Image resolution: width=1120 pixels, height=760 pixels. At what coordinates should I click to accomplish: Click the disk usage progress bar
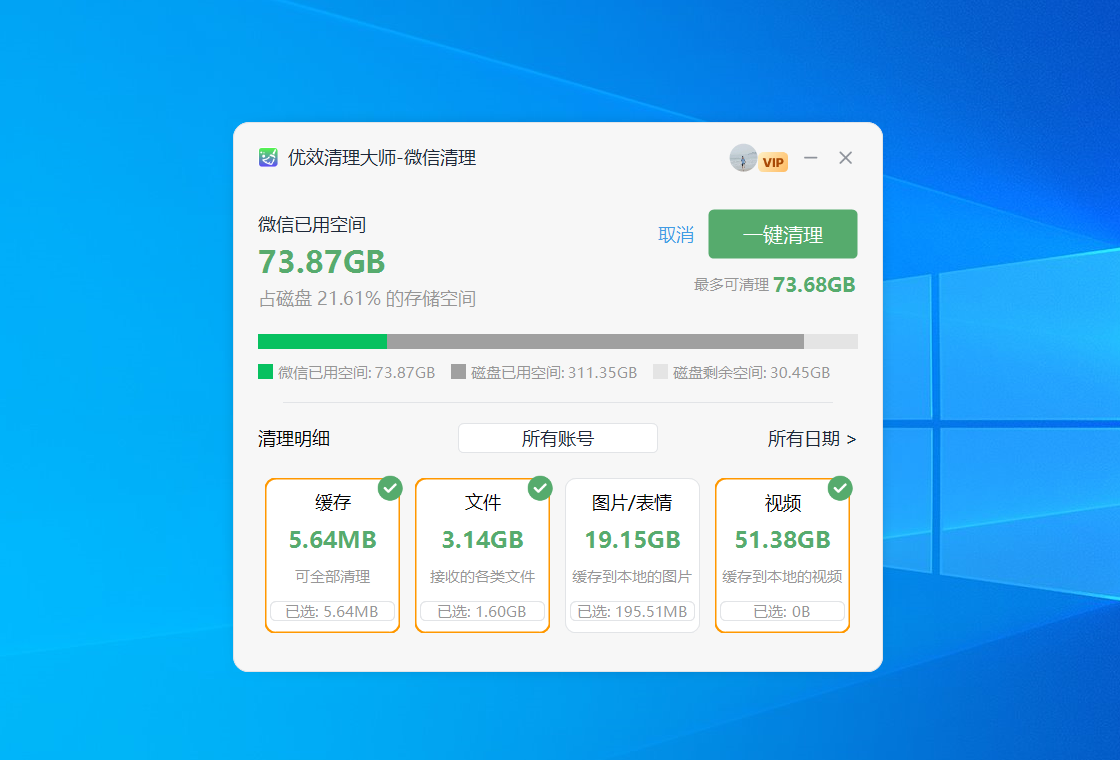tap(558, 341)
